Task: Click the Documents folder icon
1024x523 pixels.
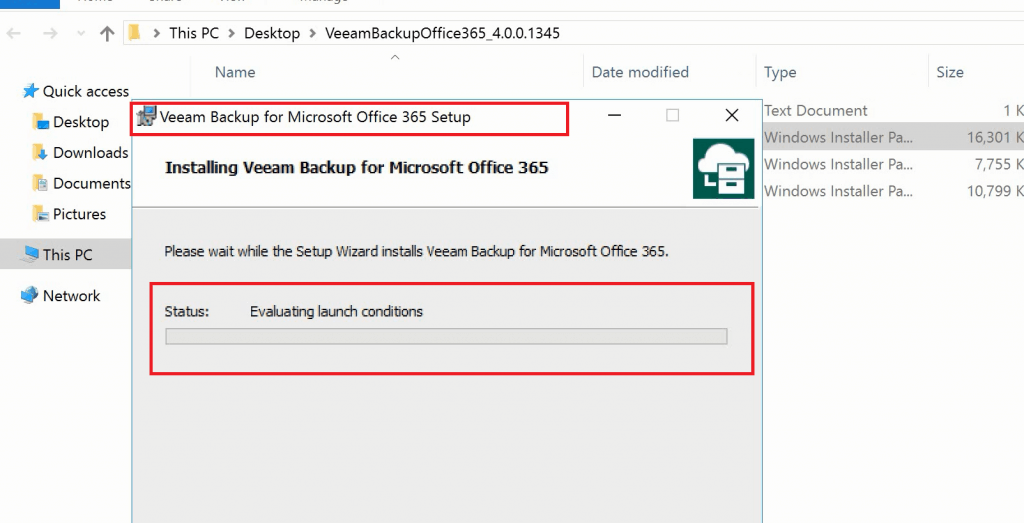Action: 41,183
